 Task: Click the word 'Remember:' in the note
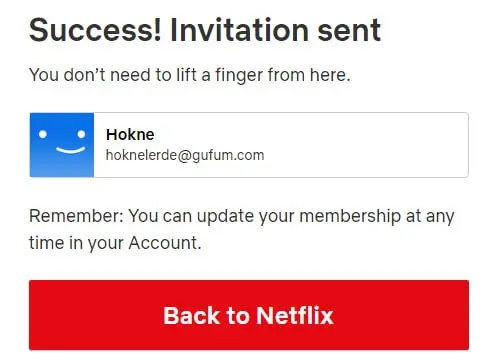(x=76, y=216)
